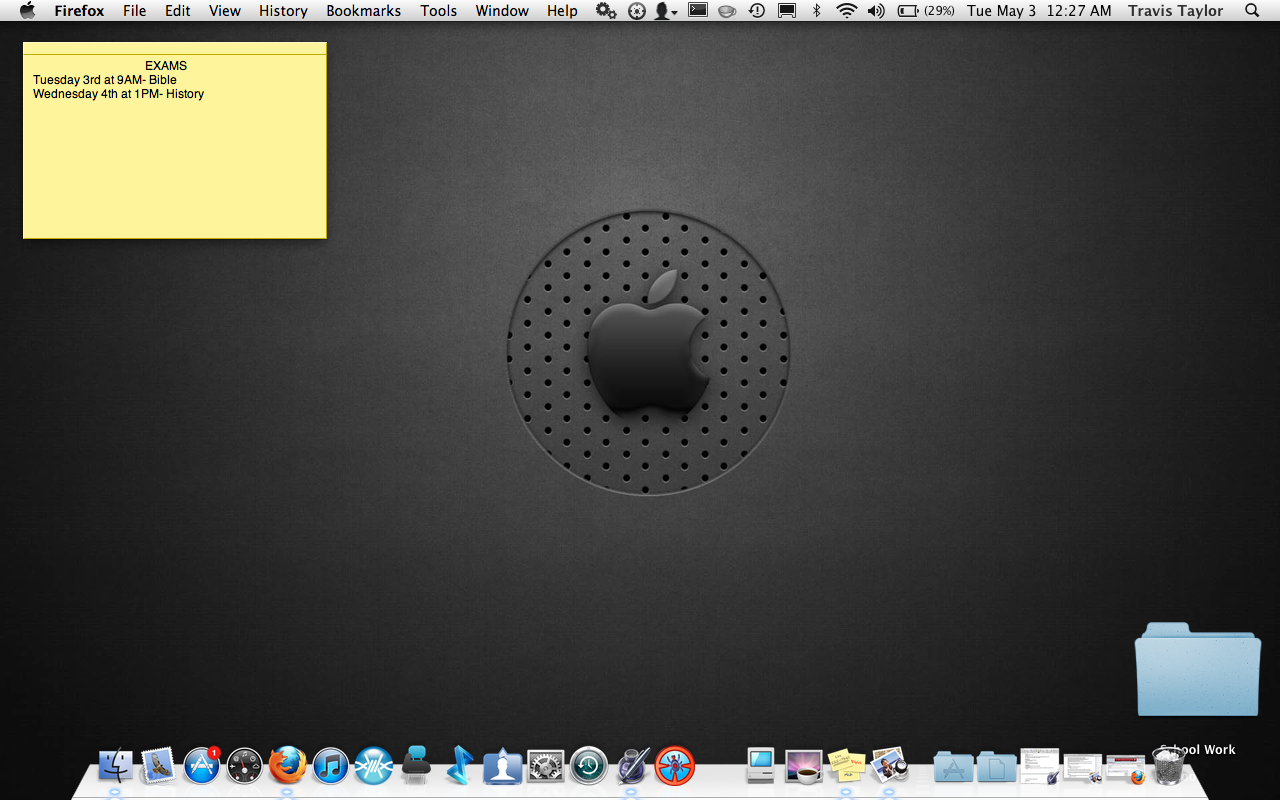Open the Window menu
Viewport: 1280px width, 800px height.
502,11
